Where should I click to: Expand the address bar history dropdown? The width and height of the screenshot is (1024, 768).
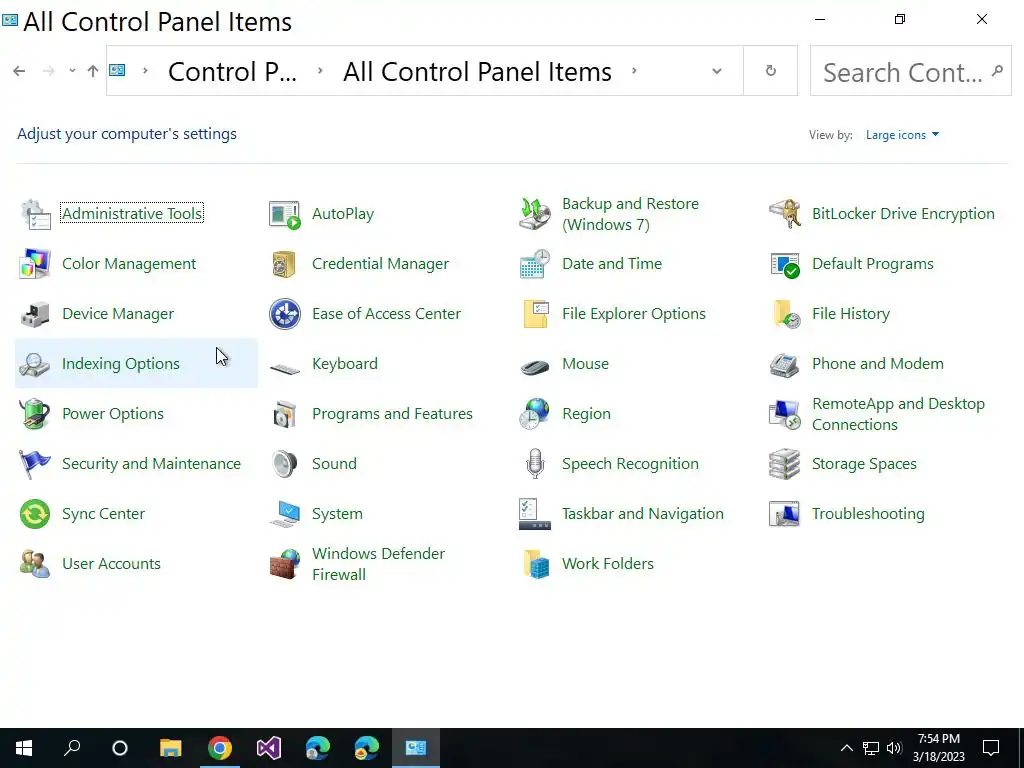pos(717,71)
